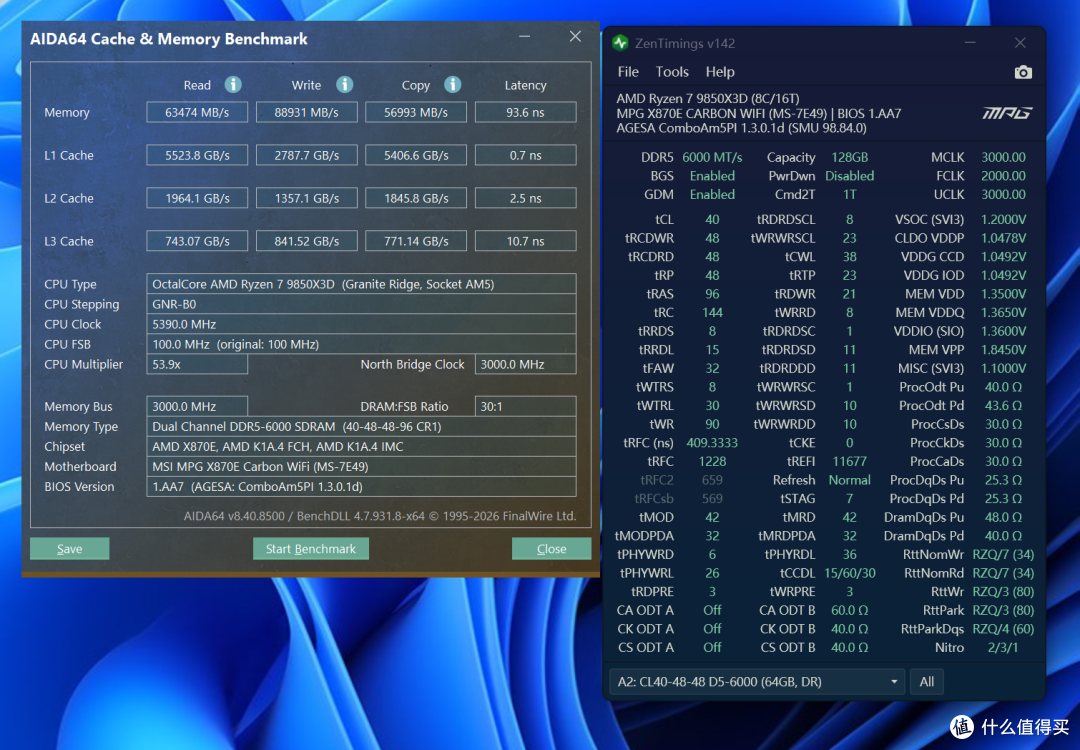This screenshot has height=750, width=1080.
Task: Click the Chipset AMD X870E field
Action: pyautogui.click(x=361, y=446)
